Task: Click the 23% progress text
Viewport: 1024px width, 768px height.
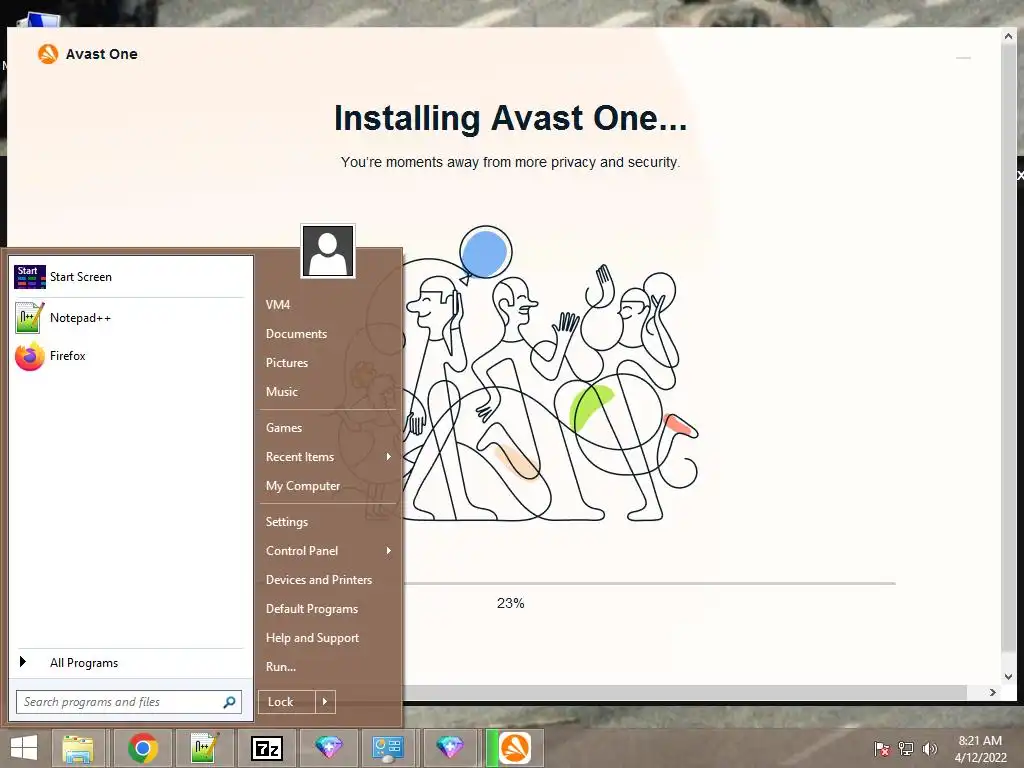Action: (x=511, y=603)
